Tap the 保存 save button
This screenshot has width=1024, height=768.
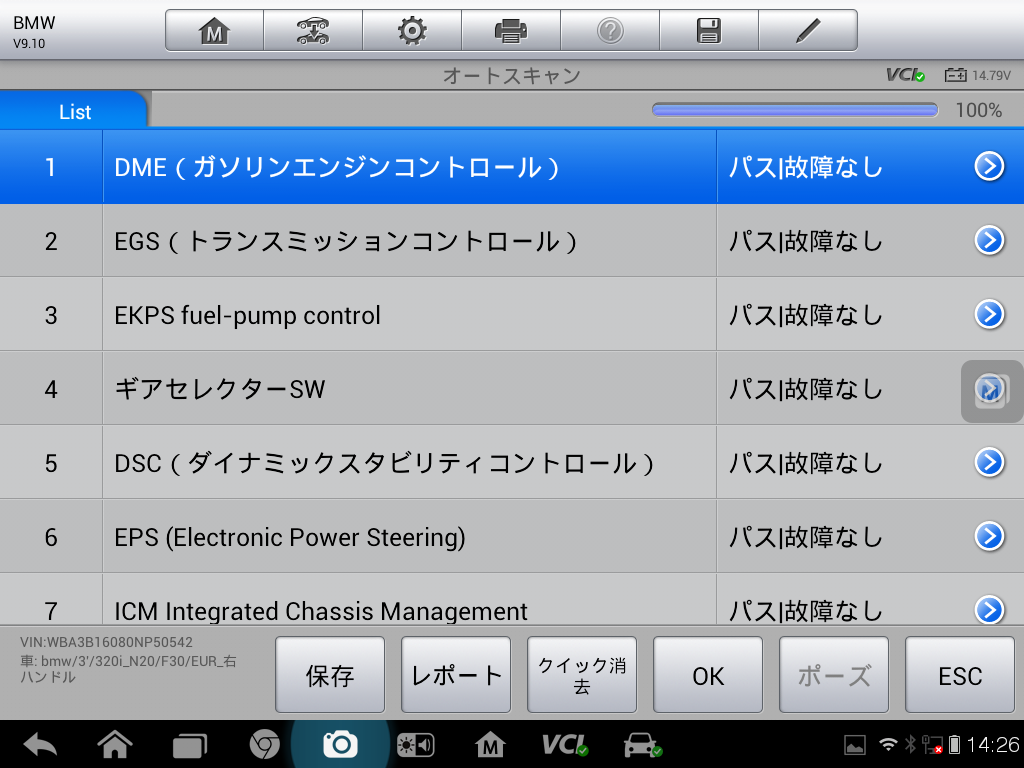330,675
